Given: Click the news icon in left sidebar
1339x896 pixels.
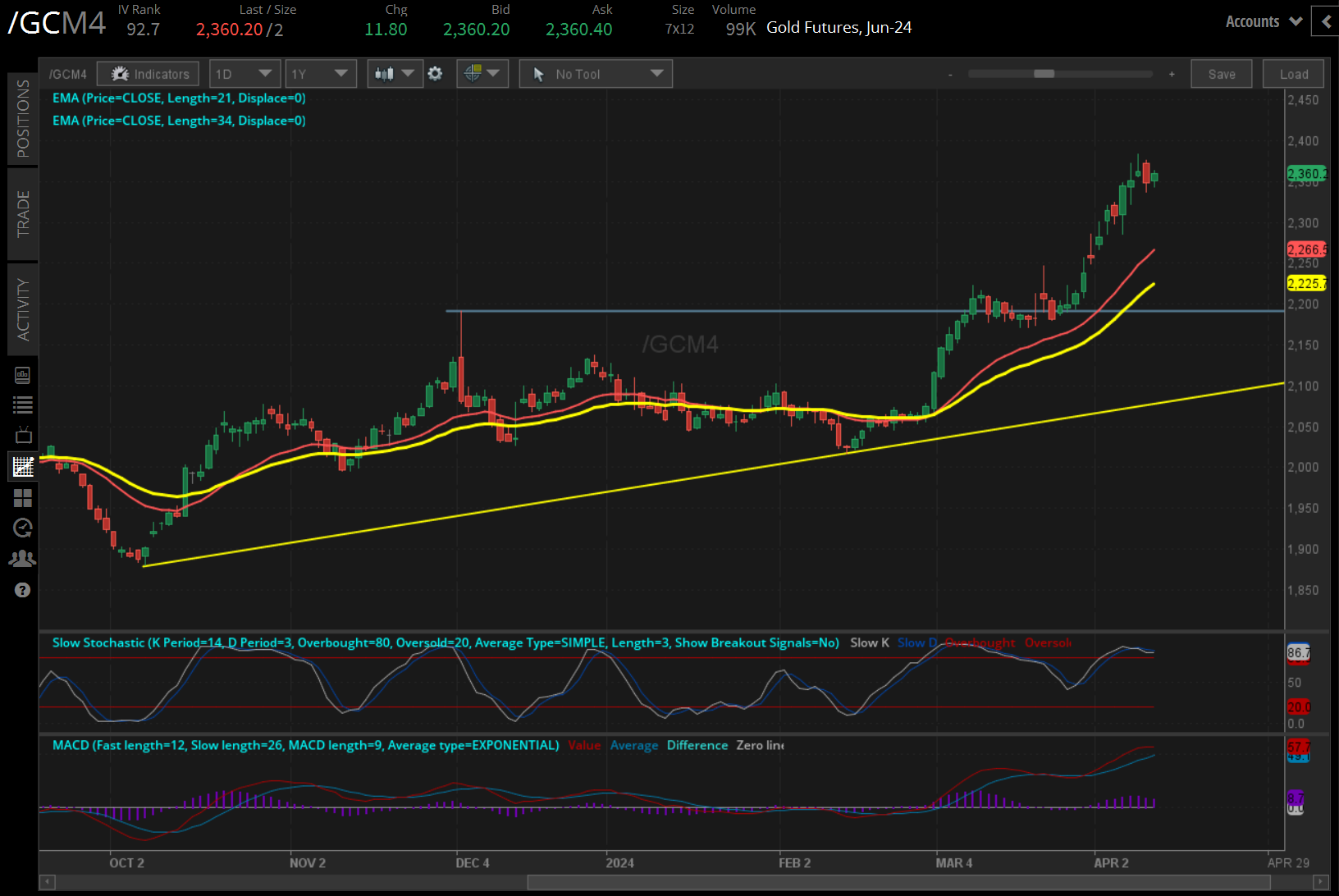Looking at the screenshot, I should pyautogui.click(x=22, y=375).
